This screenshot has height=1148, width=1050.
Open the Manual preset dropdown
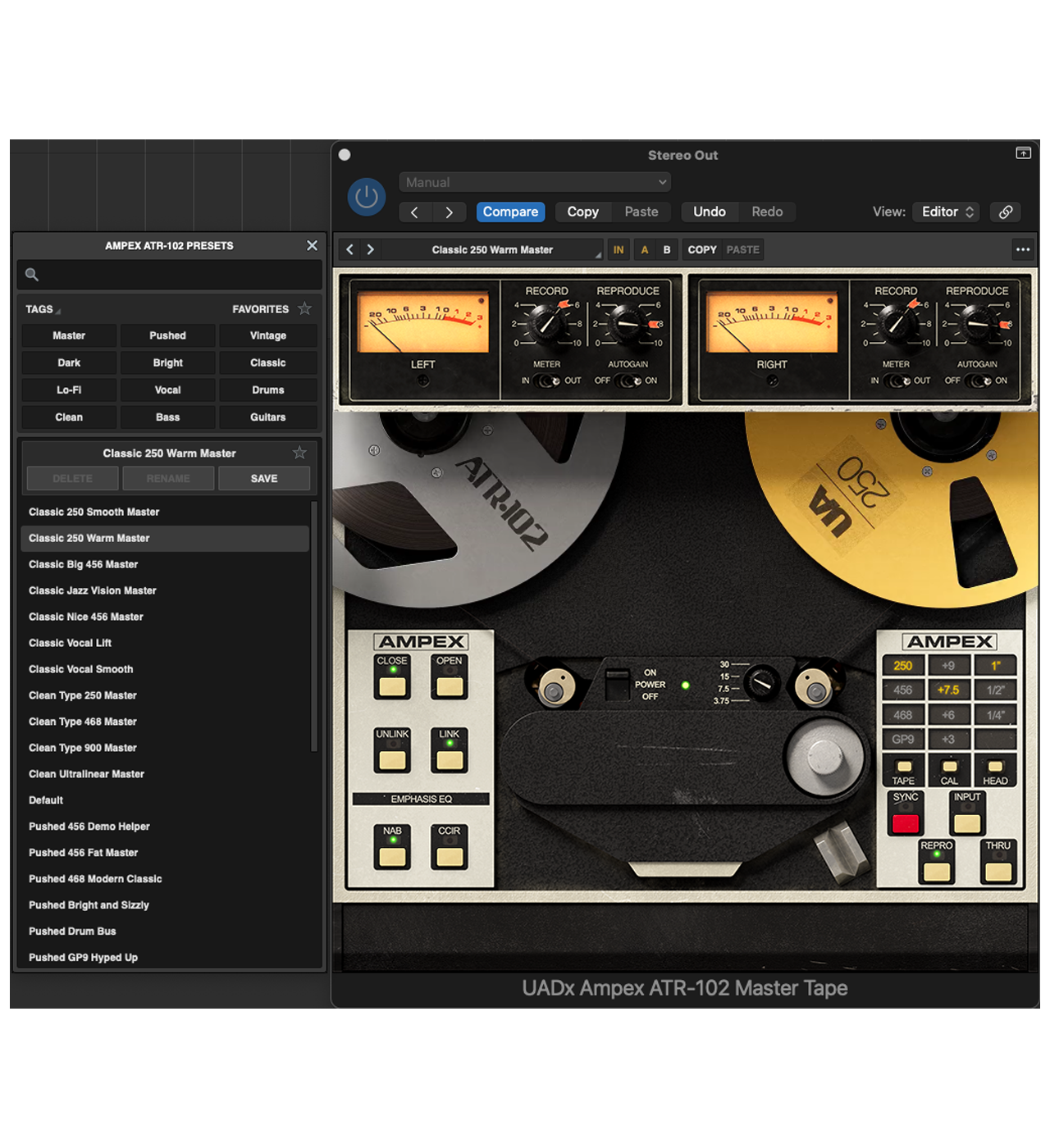[x=534, y=182]
